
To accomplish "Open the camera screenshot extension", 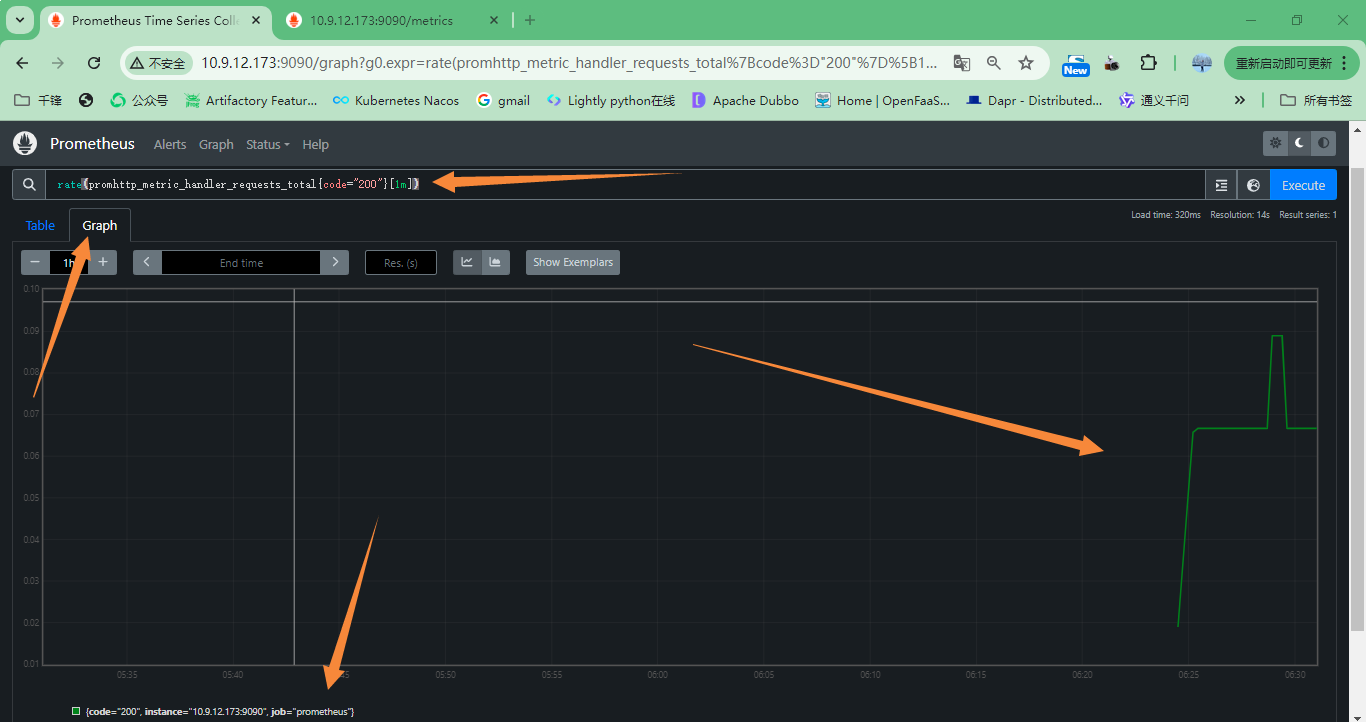I will 1112,63.
